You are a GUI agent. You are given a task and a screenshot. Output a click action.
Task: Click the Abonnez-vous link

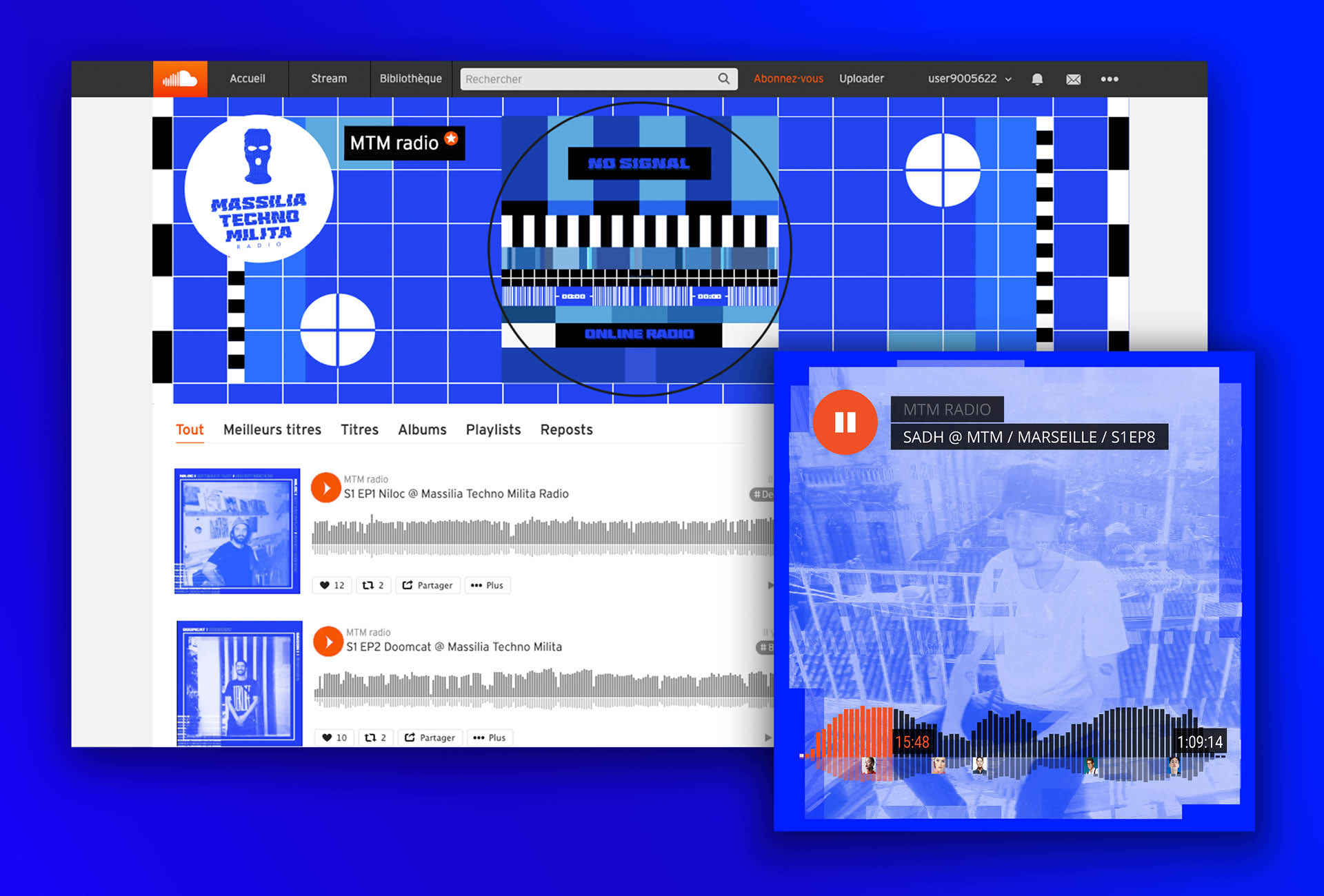click(788, 79)
